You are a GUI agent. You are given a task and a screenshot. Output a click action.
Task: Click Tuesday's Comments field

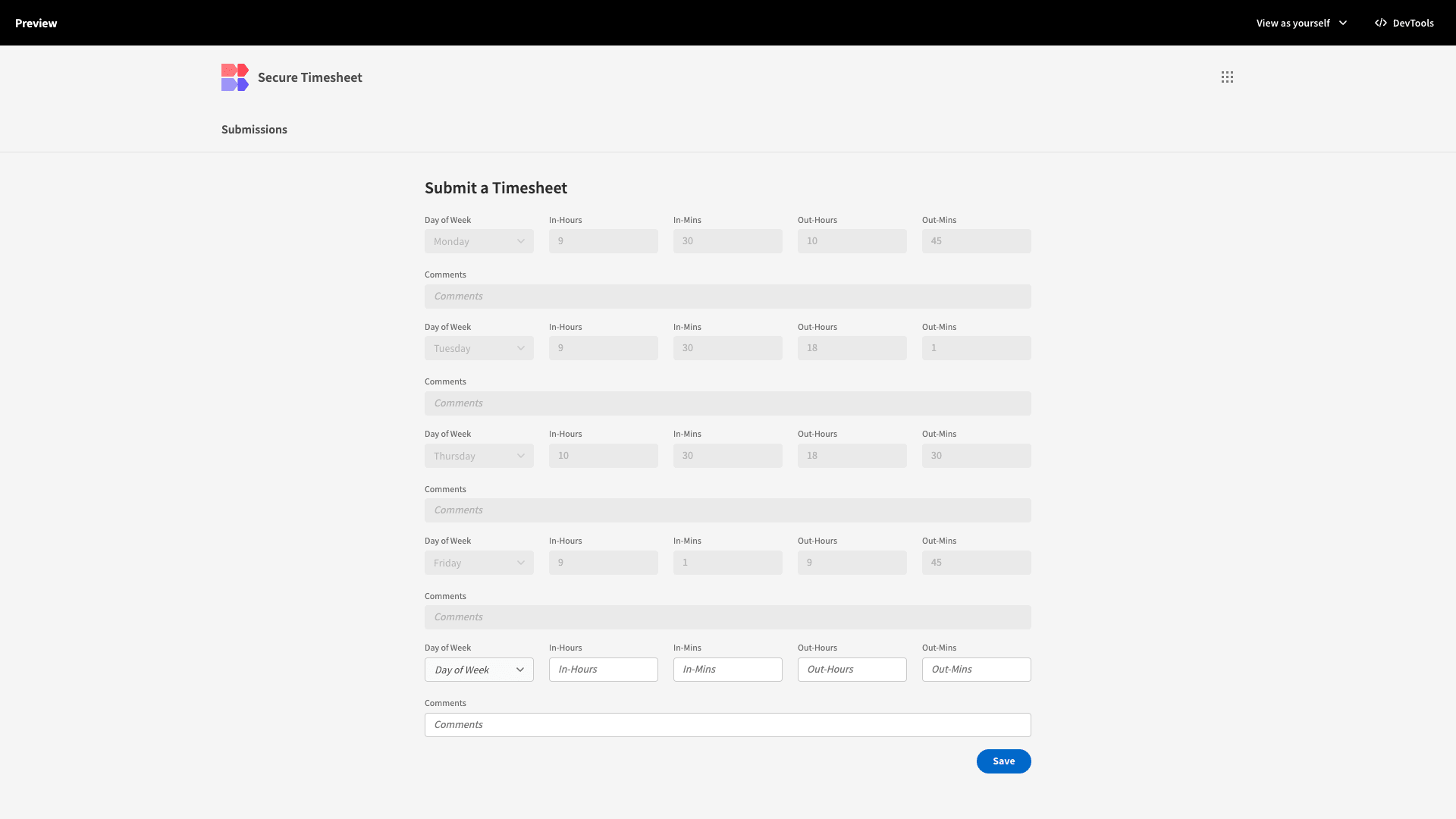click(728, 403)
